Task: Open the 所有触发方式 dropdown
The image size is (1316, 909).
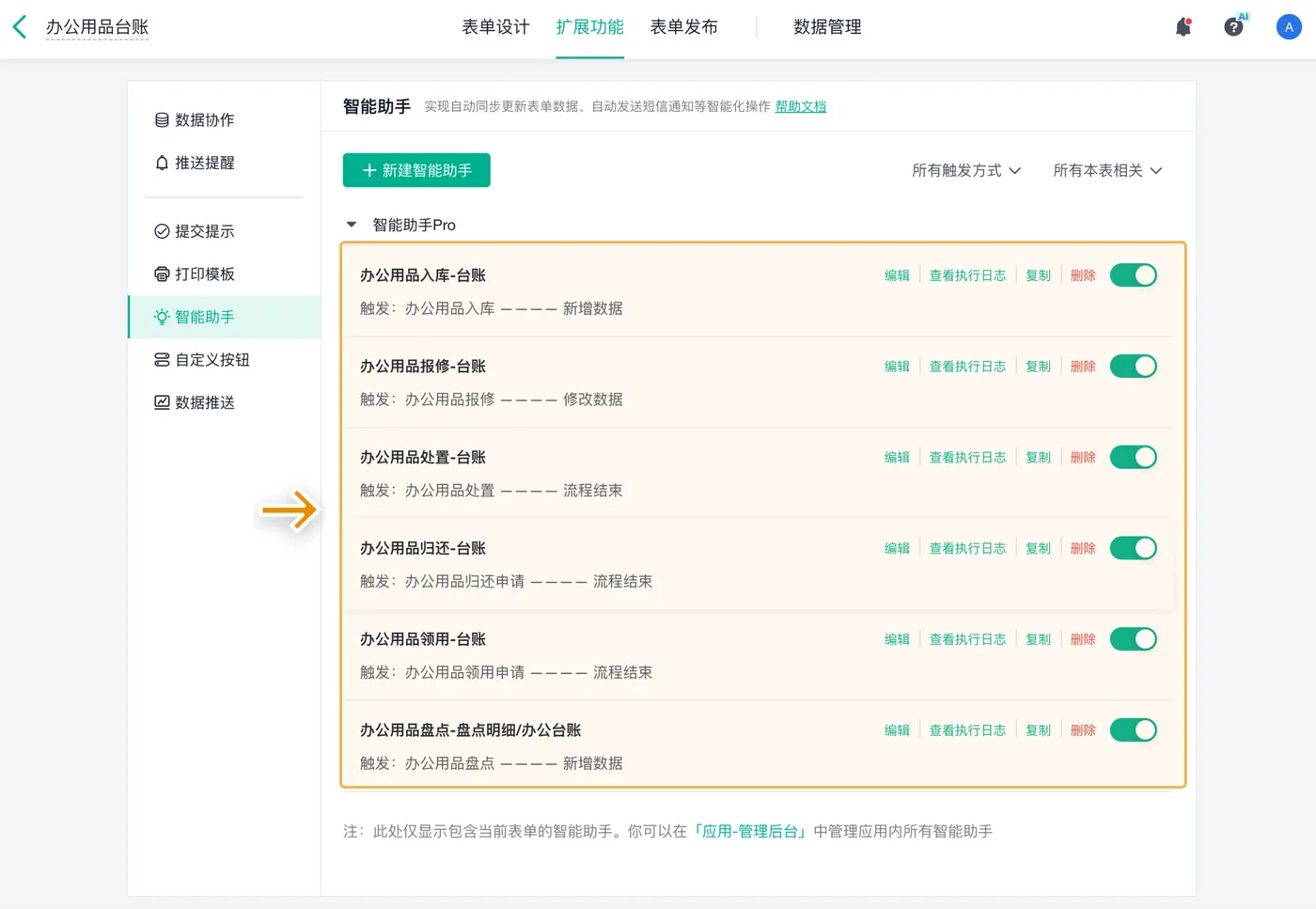Action: pyautogui.click(x=965, y=170)
